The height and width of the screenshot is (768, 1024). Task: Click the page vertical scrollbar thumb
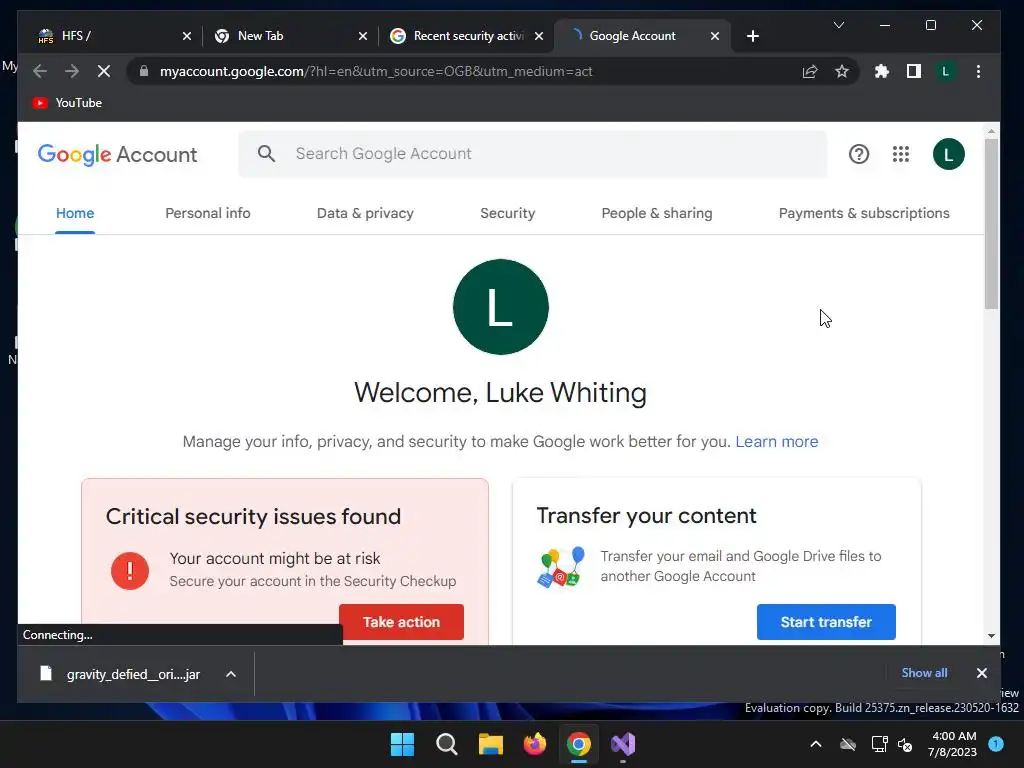(x=991, y=224)
